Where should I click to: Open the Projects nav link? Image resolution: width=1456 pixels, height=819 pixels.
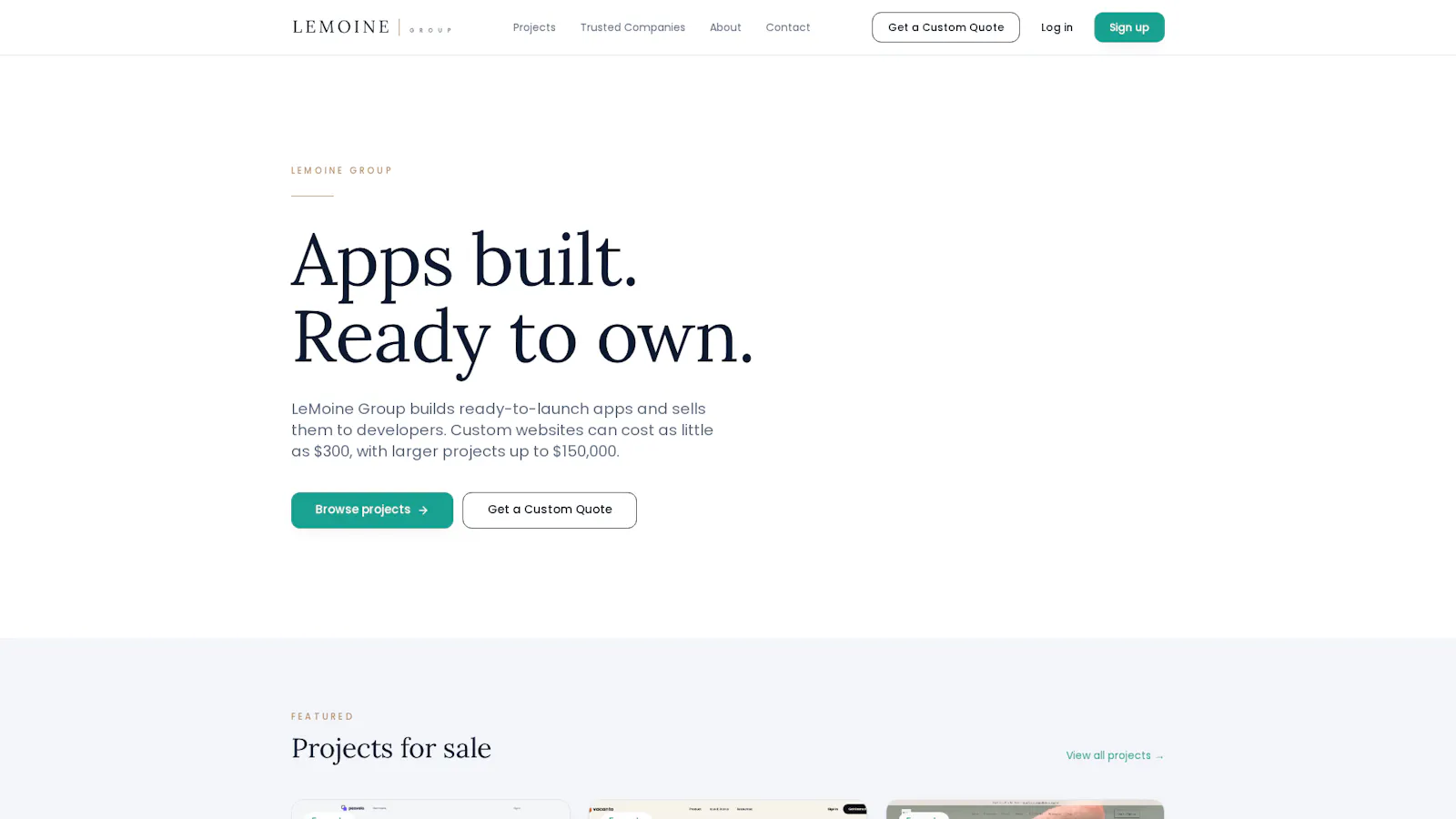pyautogui.click(x=534, y=27)
